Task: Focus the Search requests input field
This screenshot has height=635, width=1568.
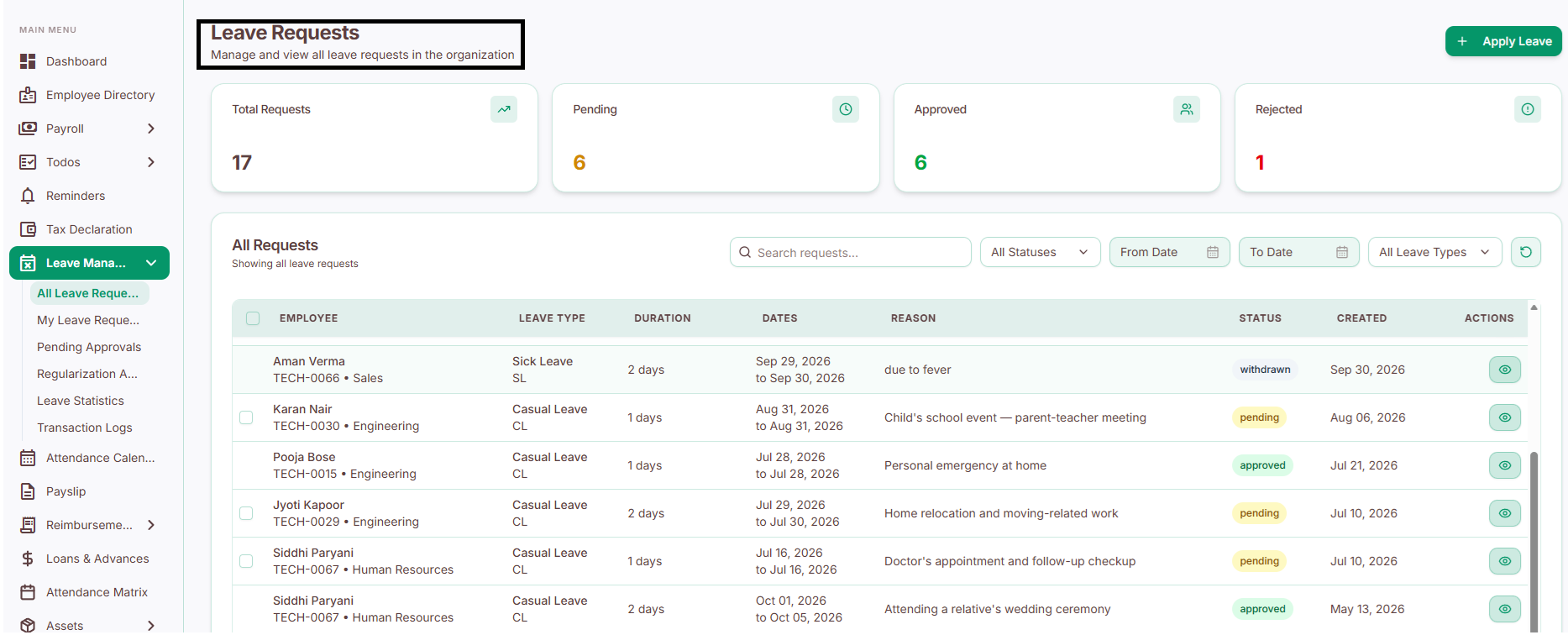Action: (x=850, y=252)
